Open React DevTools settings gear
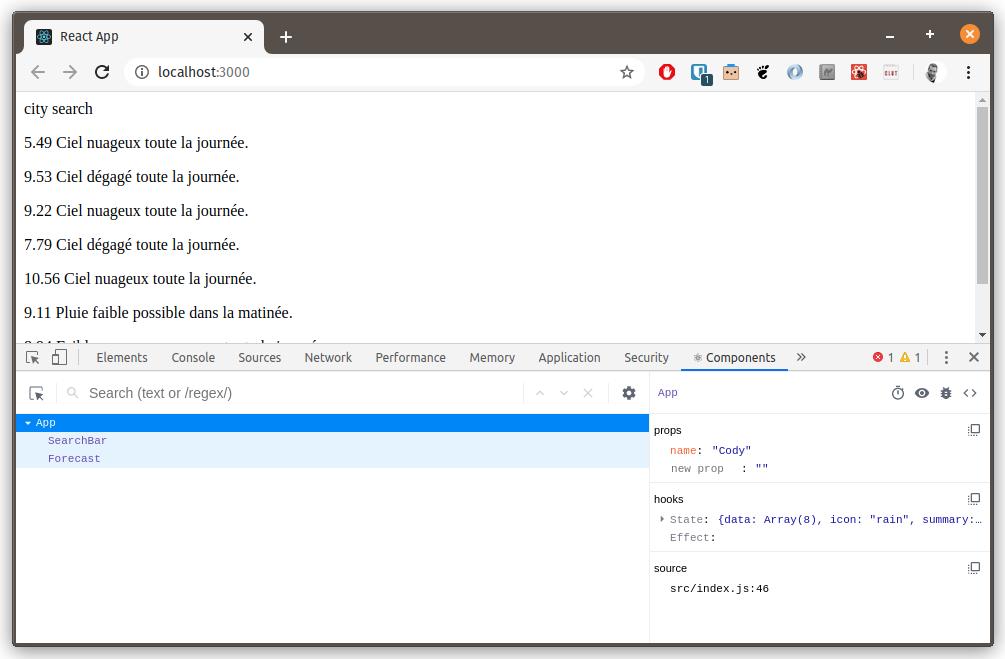1005x659 pixels. tap(629, 393)
